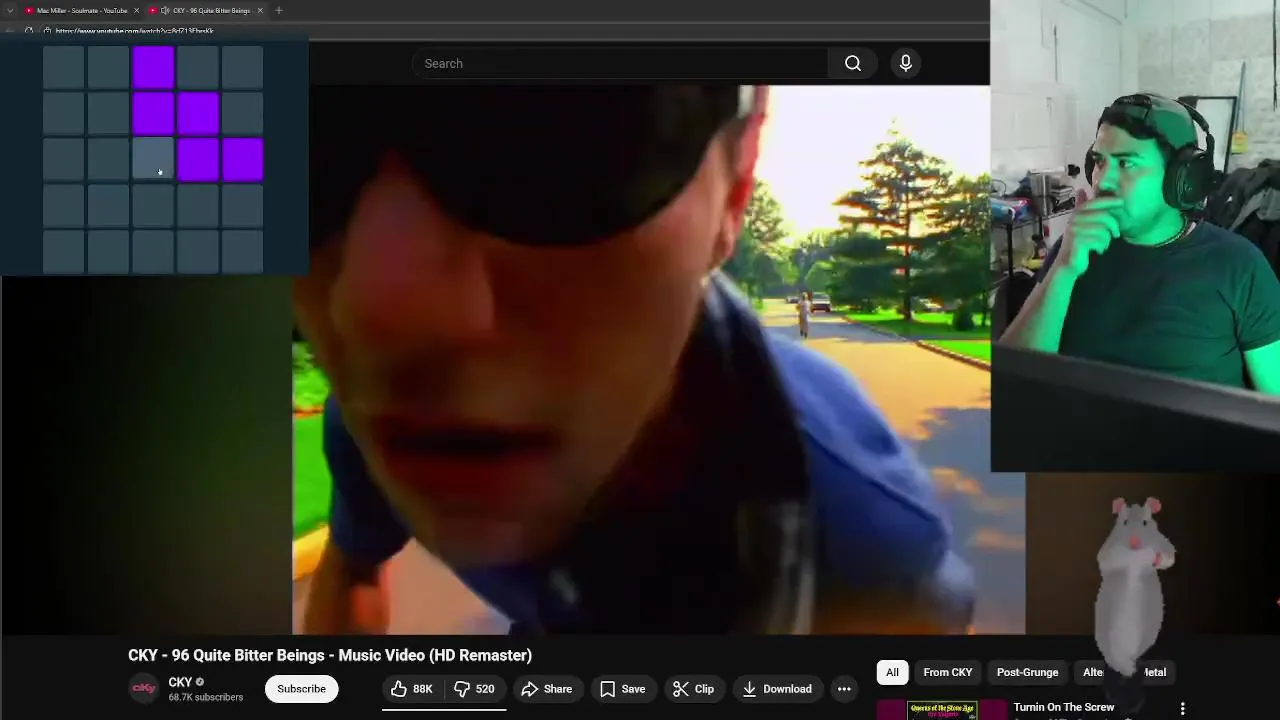This screenshot has width=1280, height=720.
Task: Like the video with 88K thumbs-up
Action: coord(412,689)
